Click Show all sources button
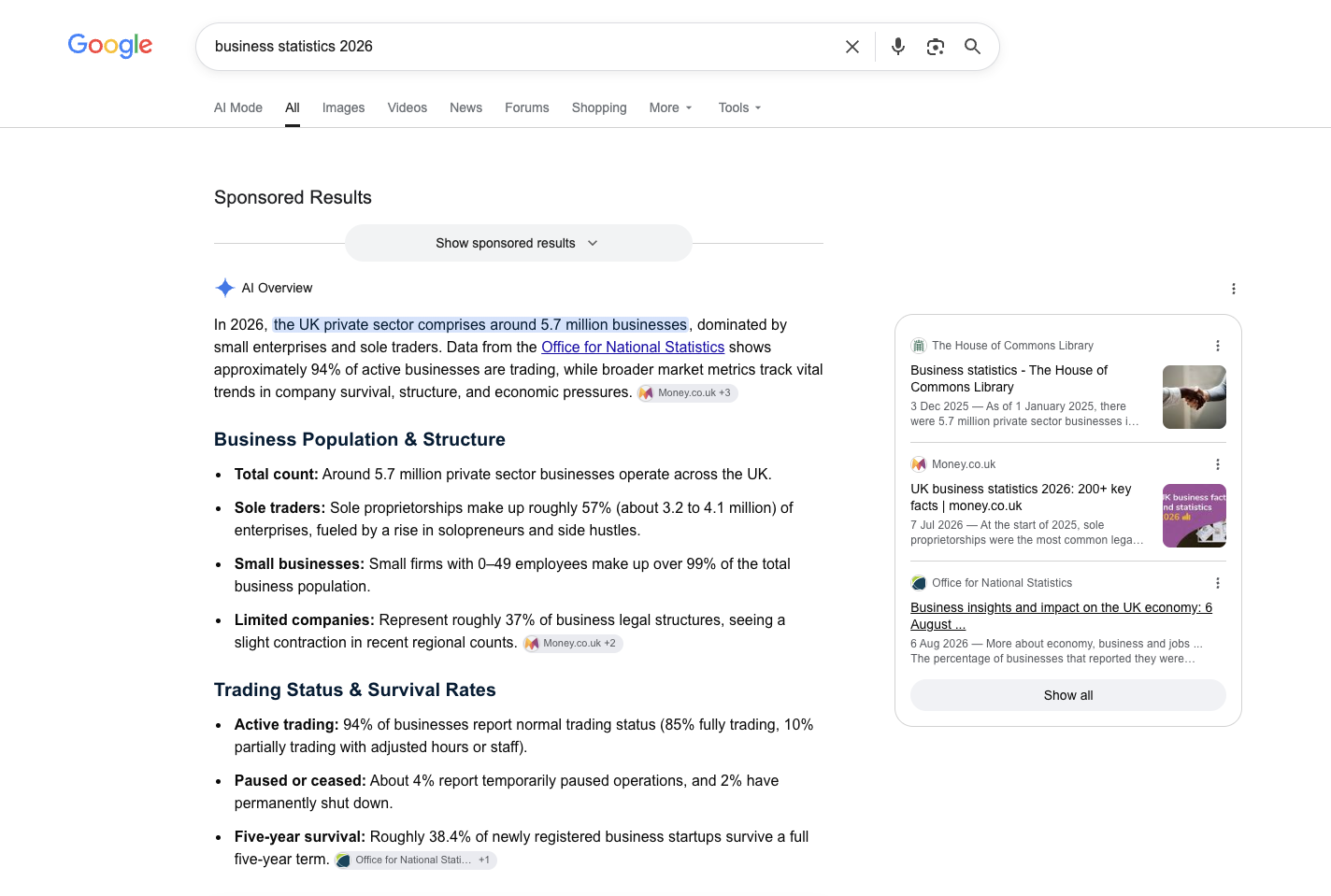This screenshot has height=896, width=1331. (1068, 695)
